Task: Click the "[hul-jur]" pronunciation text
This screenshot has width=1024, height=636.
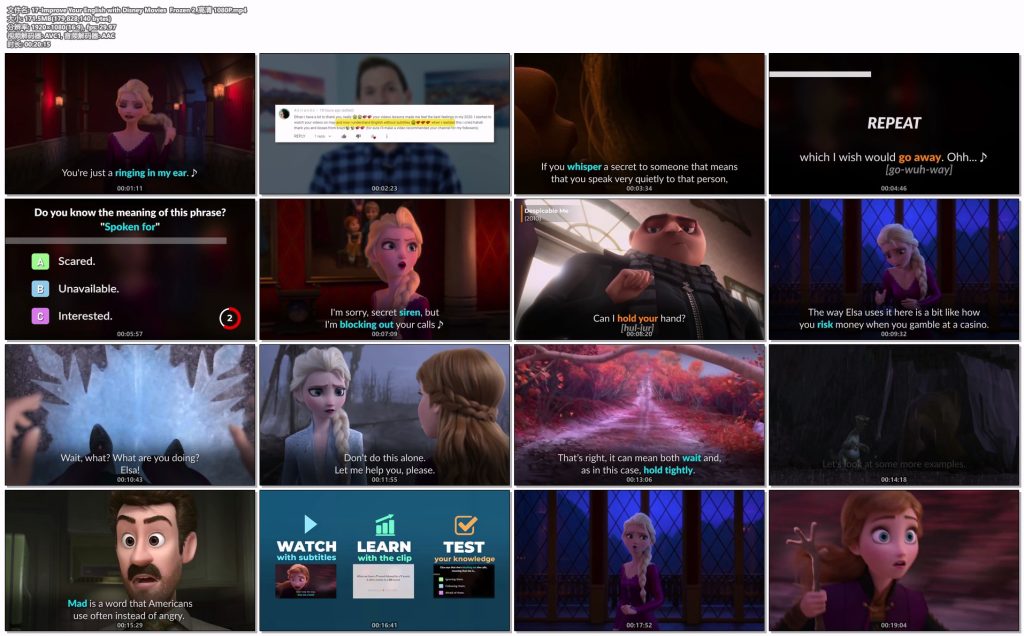Action: pyautogui.click(x=637, y=328)
